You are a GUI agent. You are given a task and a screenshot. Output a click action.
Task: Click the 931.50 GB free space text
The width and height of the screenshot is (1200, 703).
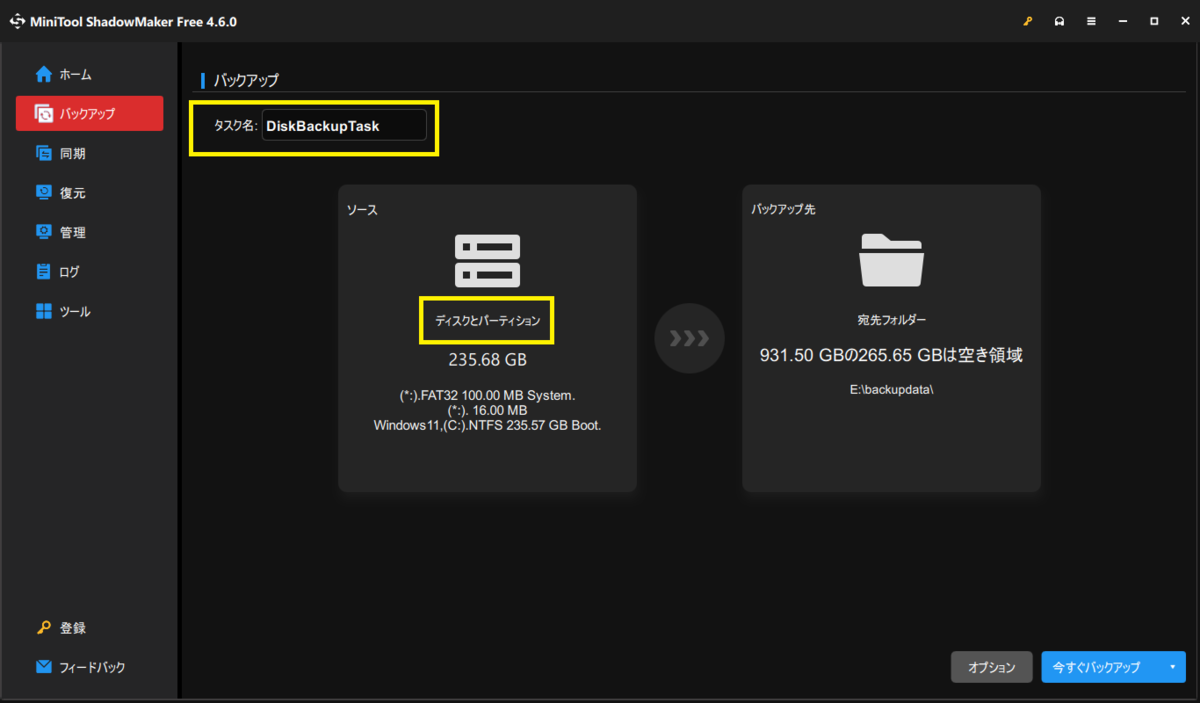coord(891,355)
